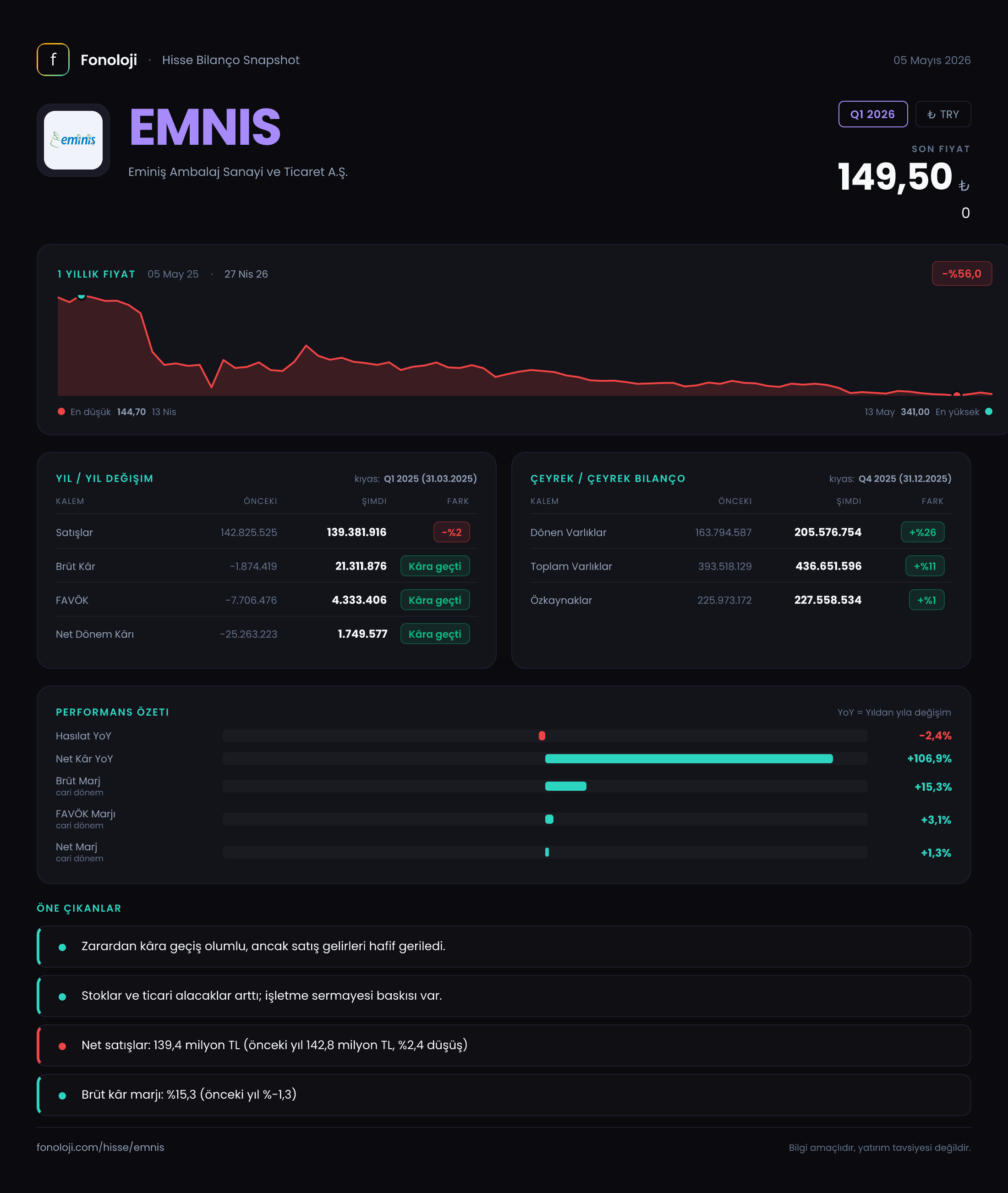1008x1193 pixels.
Task: Click the -25.263.223 previous net profit value
Action: 249,634
